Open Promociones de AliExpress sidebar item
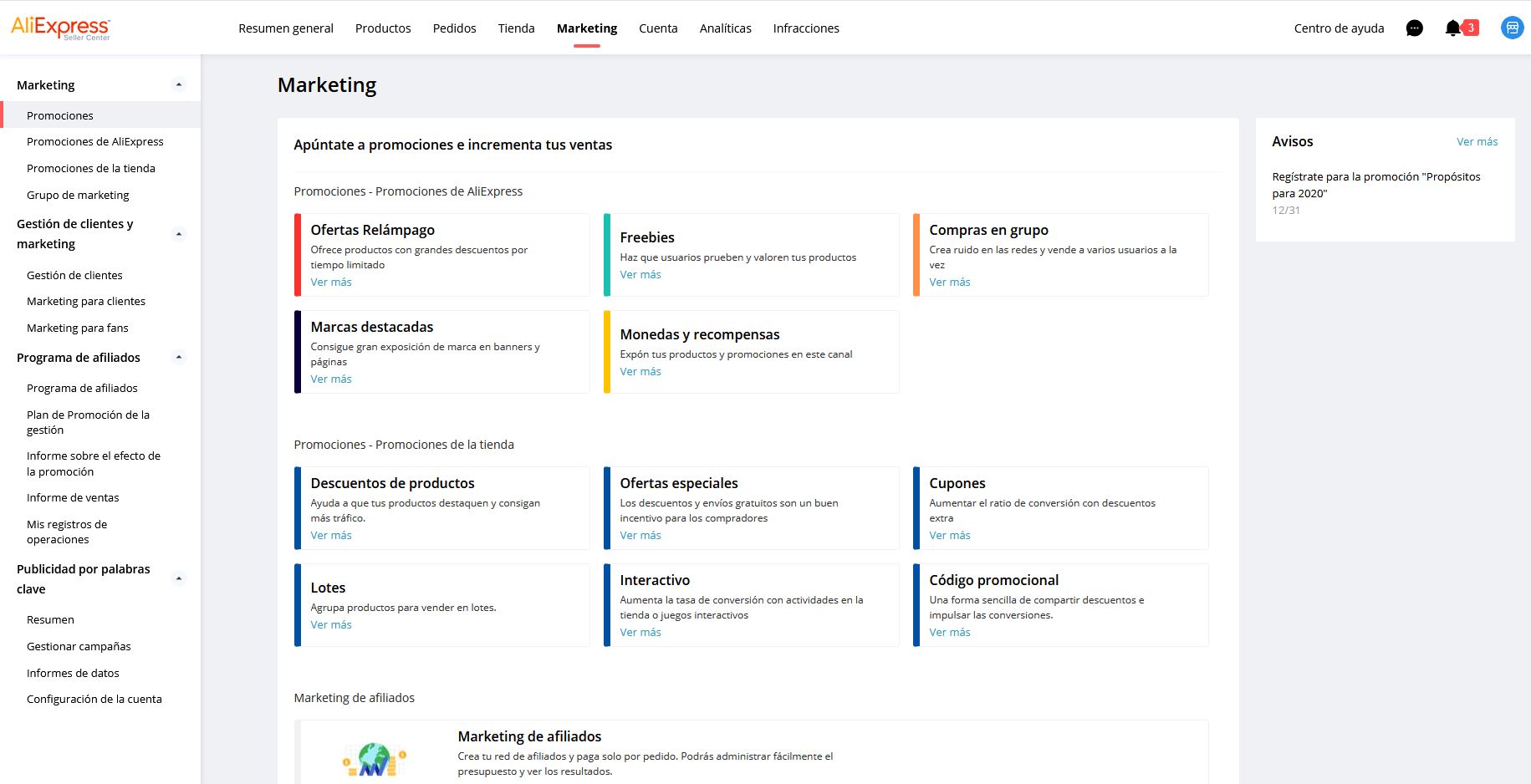This screenshot has height=784, width=1531. [x=95, y=142]
